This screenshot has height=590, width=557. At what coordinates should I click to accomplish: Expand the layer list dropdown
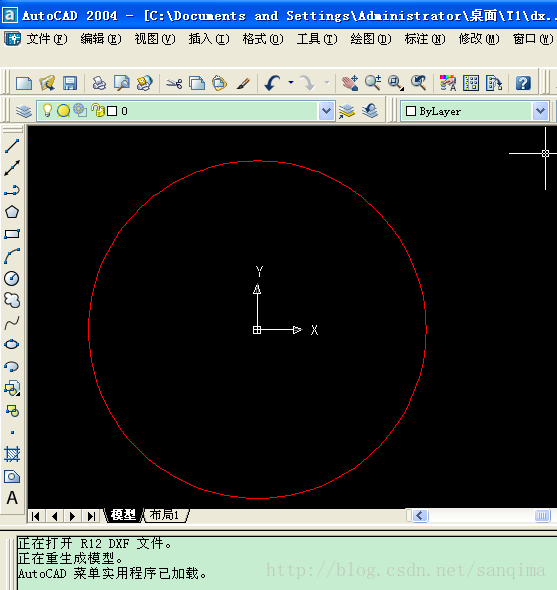(x=326, y=111)
